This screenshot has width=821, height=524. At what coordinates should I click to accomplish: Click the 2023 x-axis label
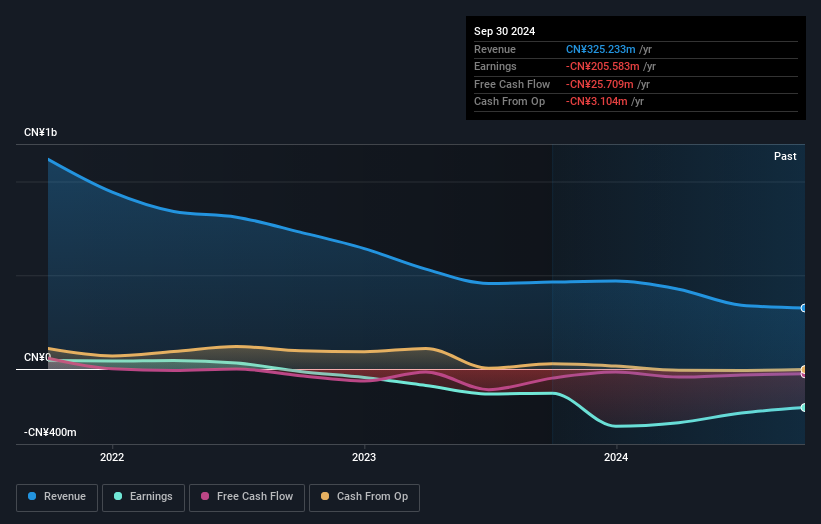point(364,458)
